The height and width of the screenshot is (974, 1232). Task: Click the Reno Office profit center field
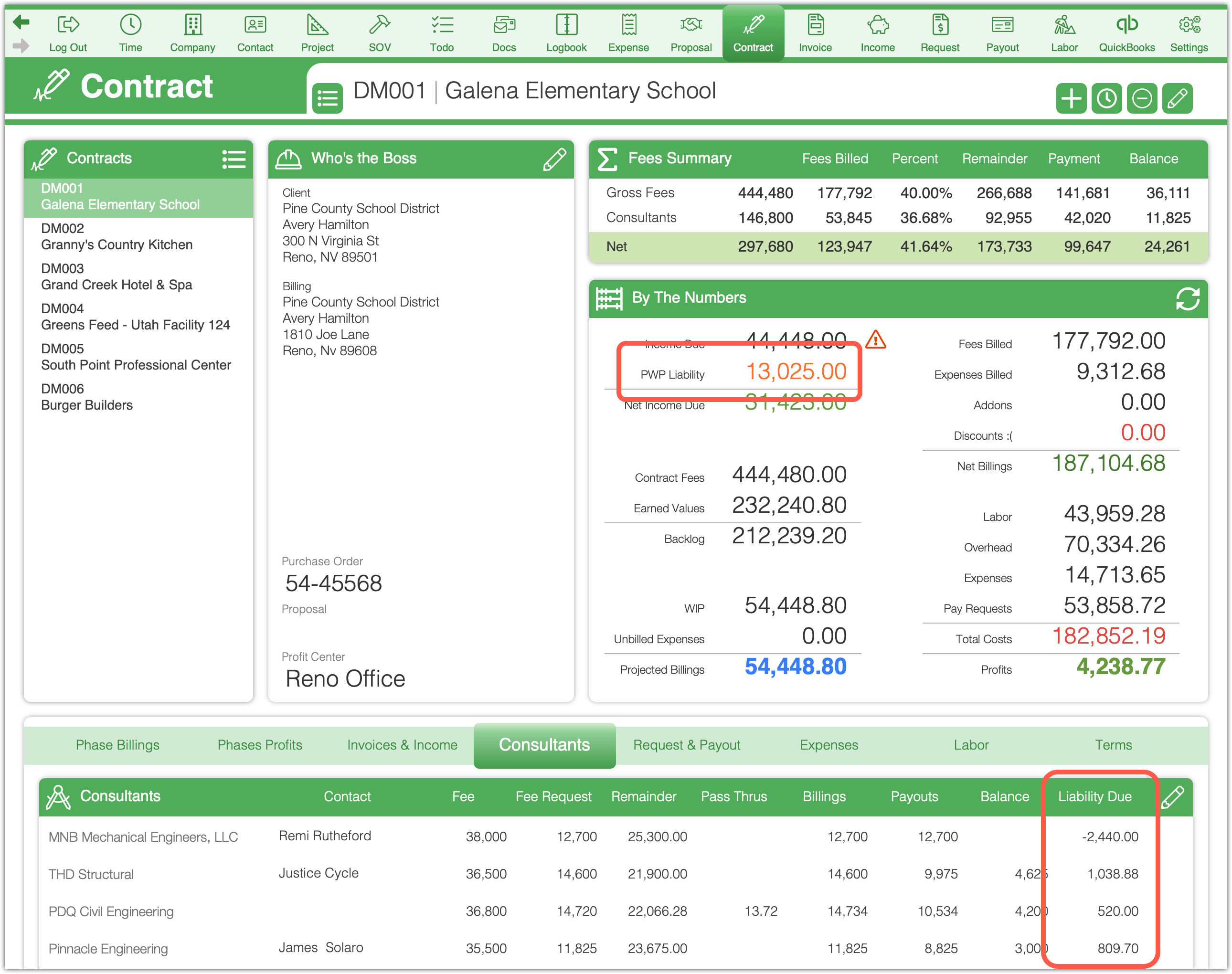[345, 678]
